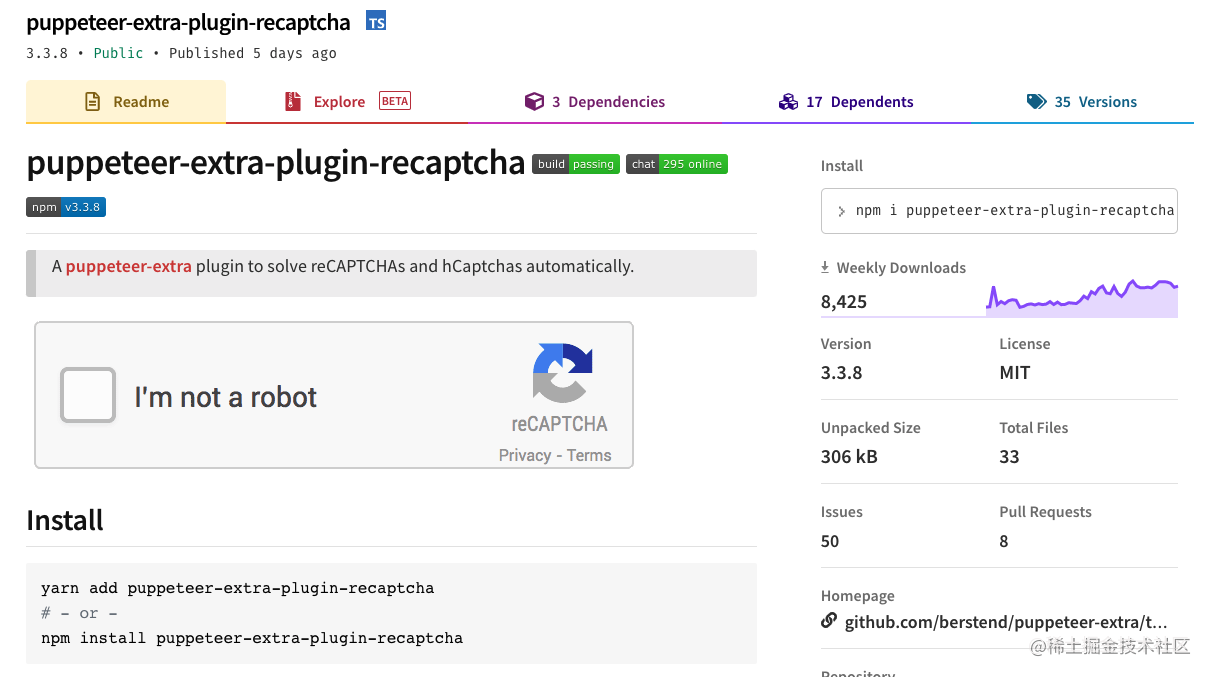1211x677 pixels.
Task: Click the Version value 3.3.8 in sidebar
Action: (842, 372)
